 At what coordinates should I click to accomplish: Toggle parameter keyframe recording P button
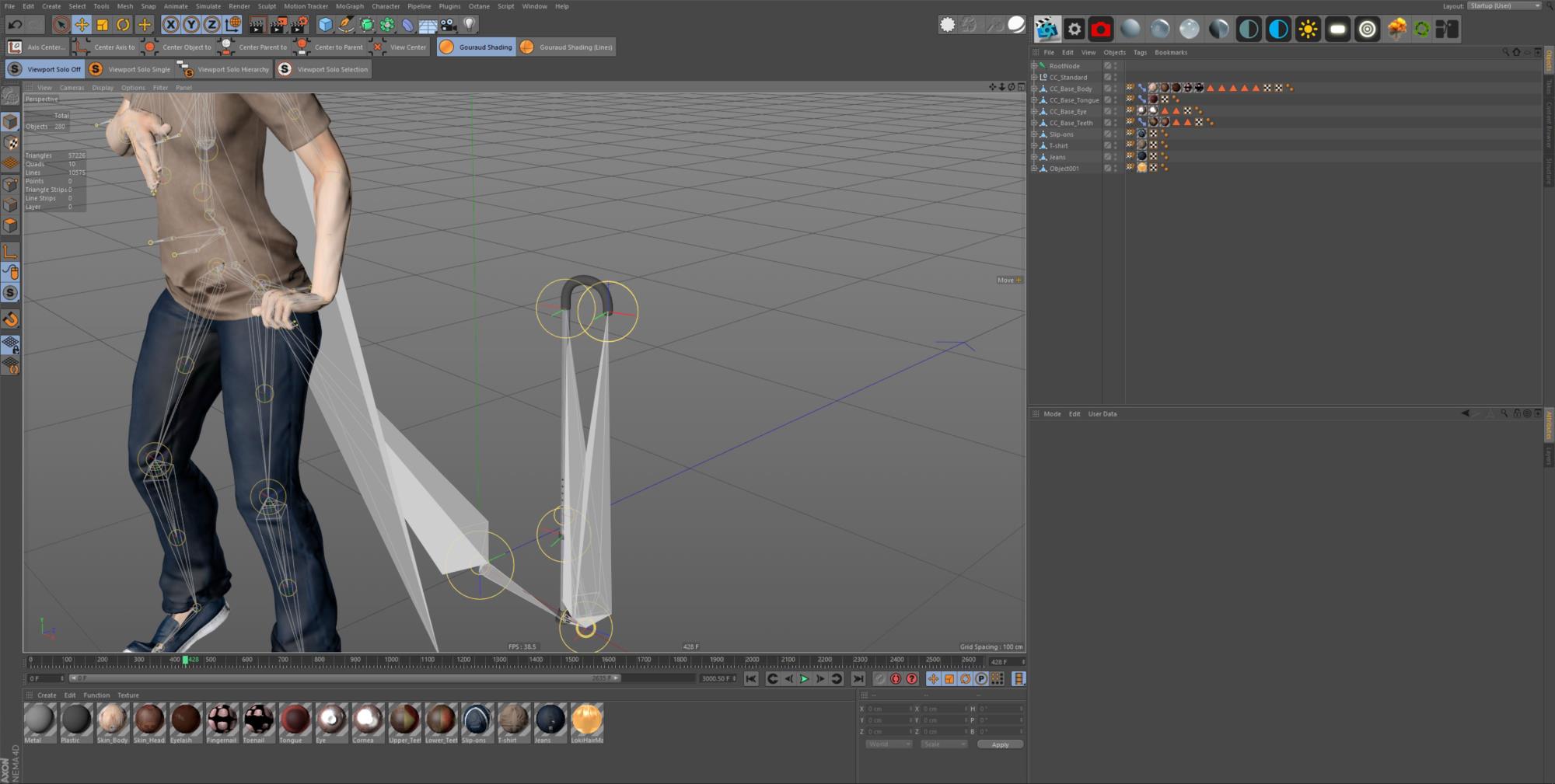981,678
